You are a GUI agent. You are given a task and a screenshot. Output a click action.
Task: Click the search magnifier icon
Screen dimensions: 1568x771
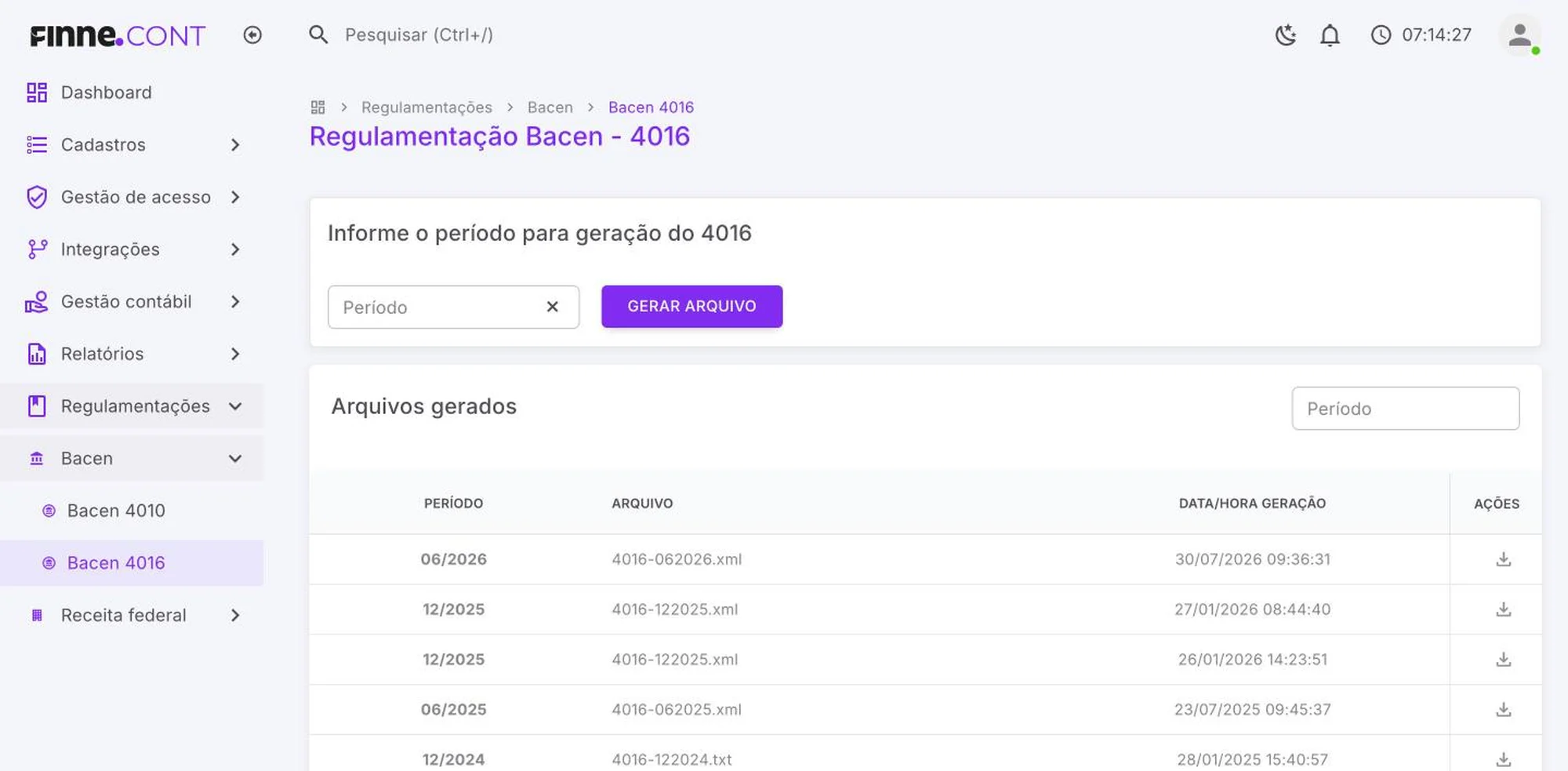(318, 35)
